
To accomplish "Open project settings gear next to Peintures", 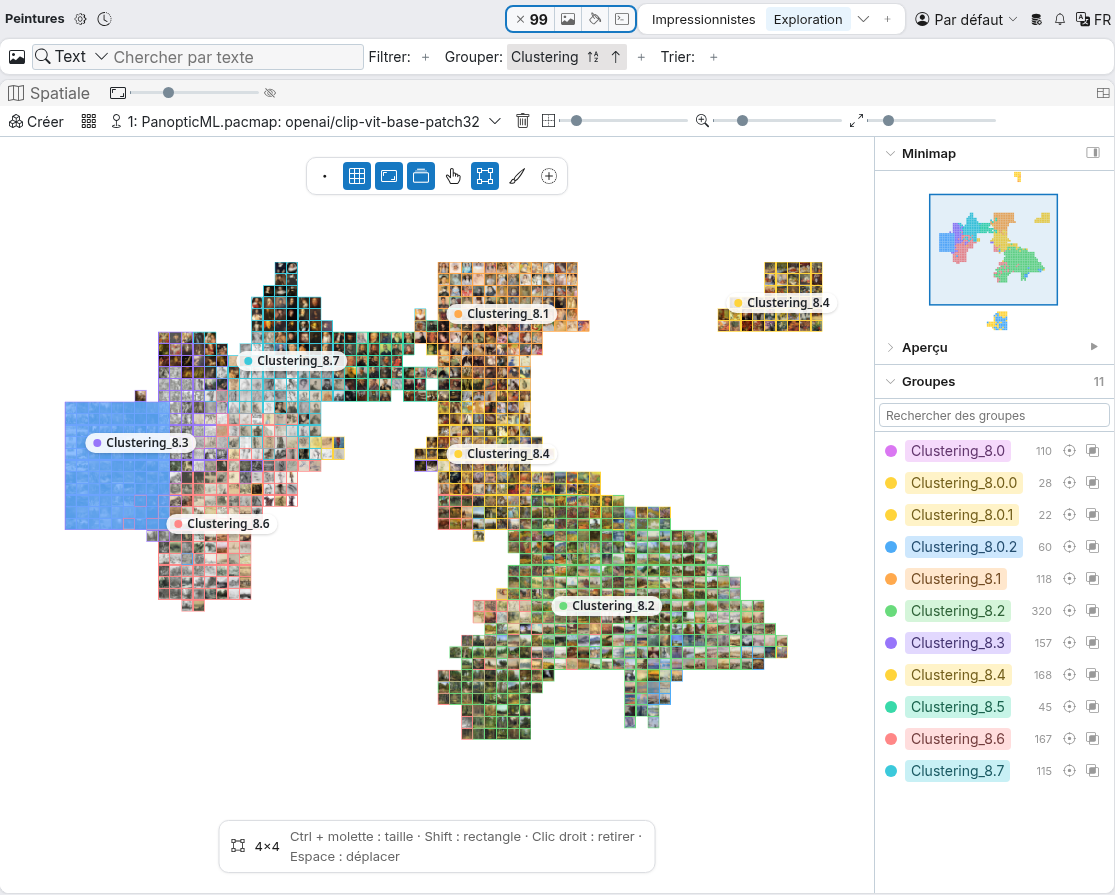I will tap(80, 19).
